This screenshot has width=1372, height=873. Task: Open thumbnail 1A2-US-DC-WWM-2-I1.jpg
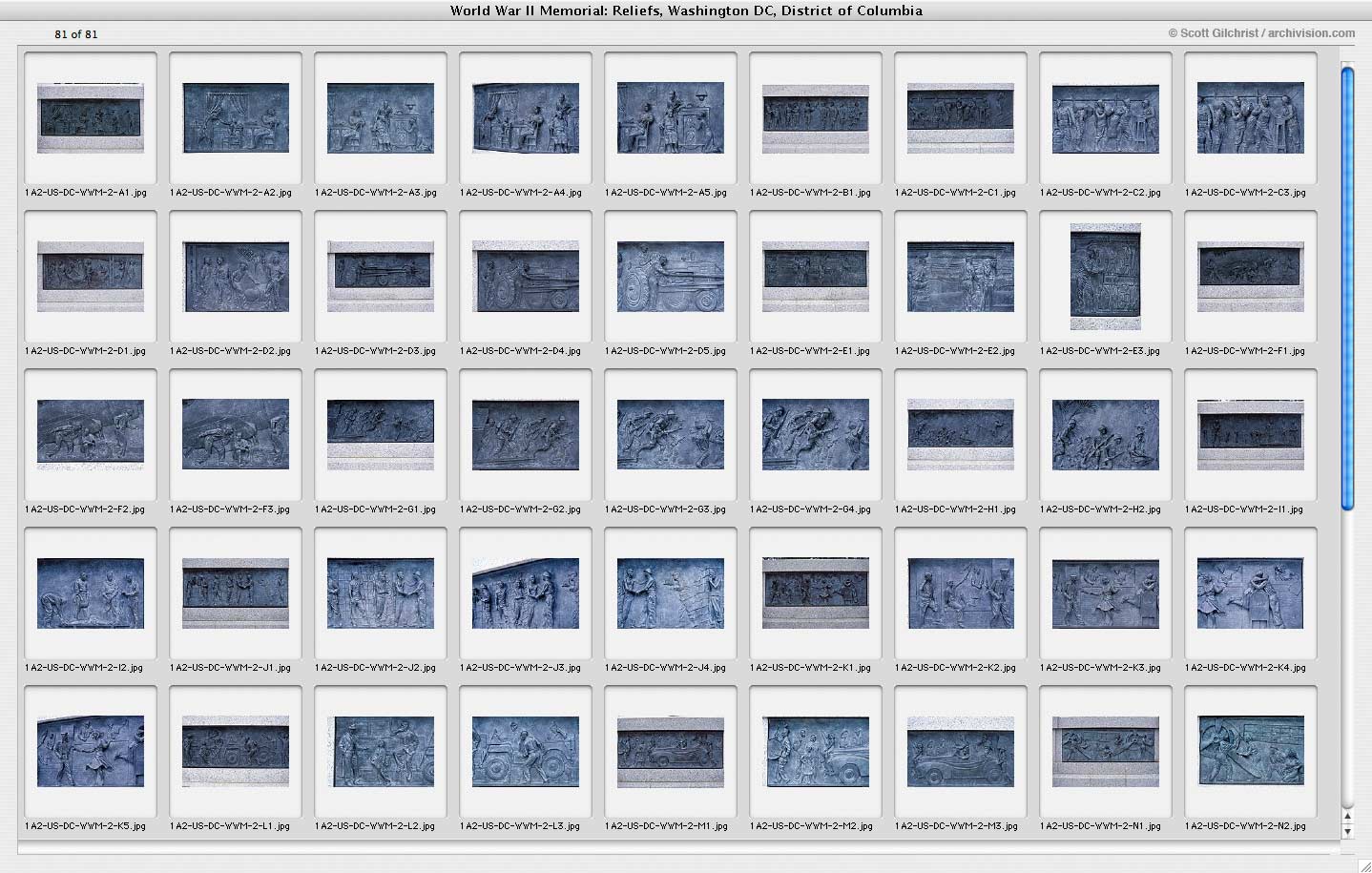click(x=1251, y=435)
